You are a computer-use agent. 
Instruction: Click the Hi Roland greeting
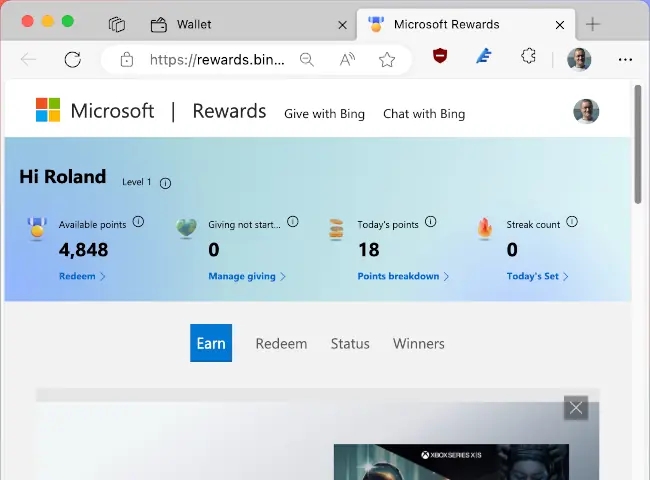pos(63,177)
